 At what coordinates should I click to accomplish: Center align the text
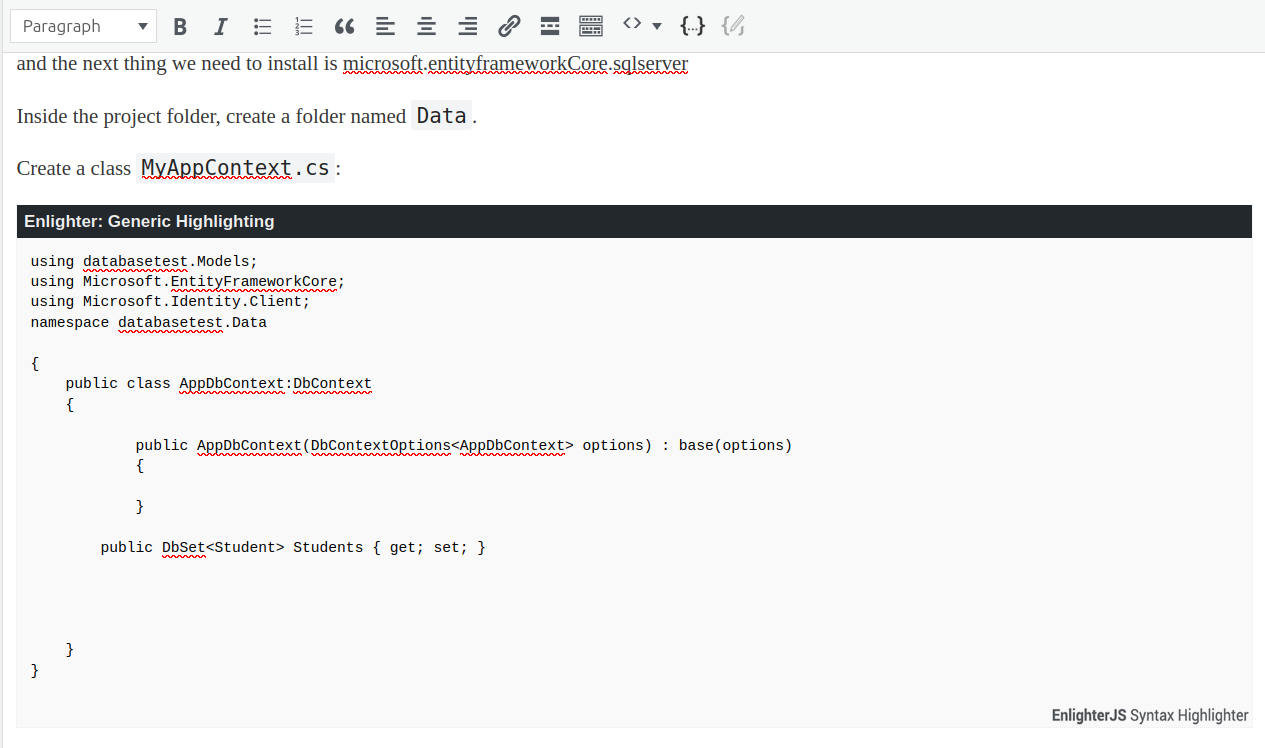(x=426, y=27)
